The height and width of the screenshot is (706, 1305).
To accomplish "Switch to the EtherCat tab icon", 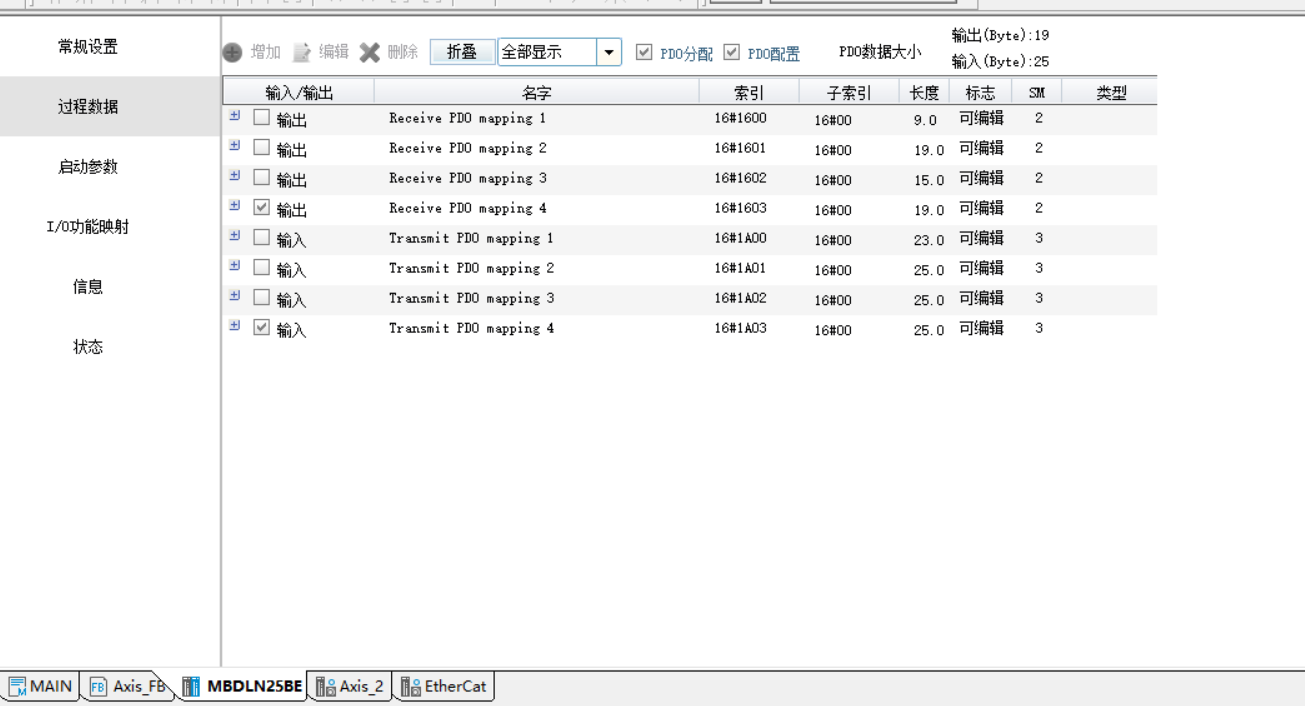I will pyautogui.click(x=410, y=686).
